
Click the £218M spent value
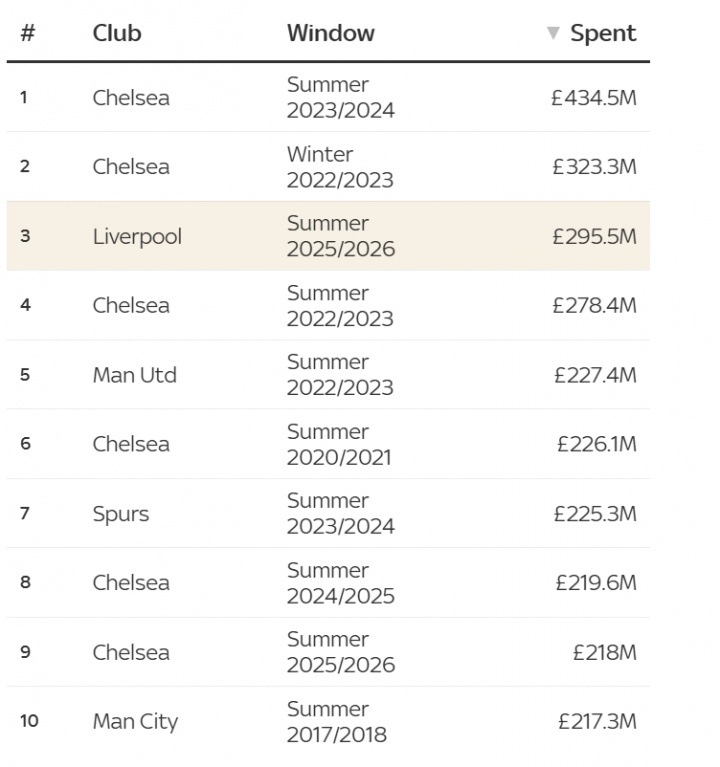(x=604, y=652)
